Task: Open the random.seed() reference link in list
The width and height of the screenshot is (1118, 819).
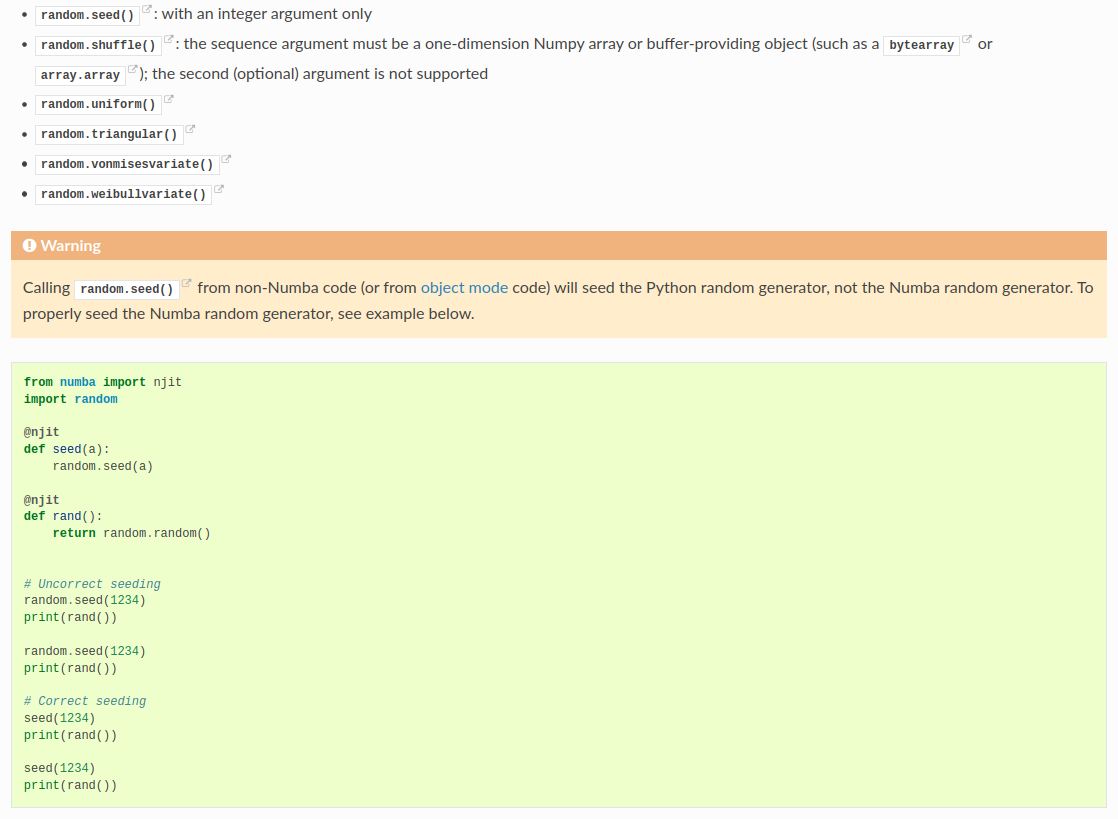Action: (x=87, y=15)
